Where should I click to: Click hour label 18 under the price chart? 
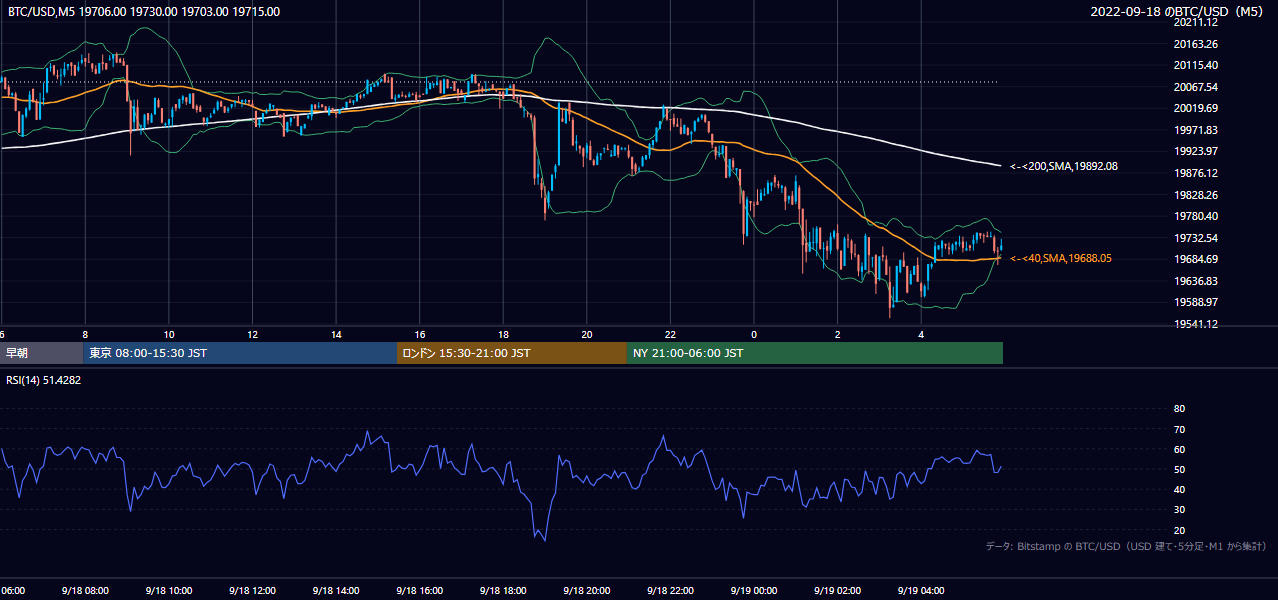pos(503,335)
